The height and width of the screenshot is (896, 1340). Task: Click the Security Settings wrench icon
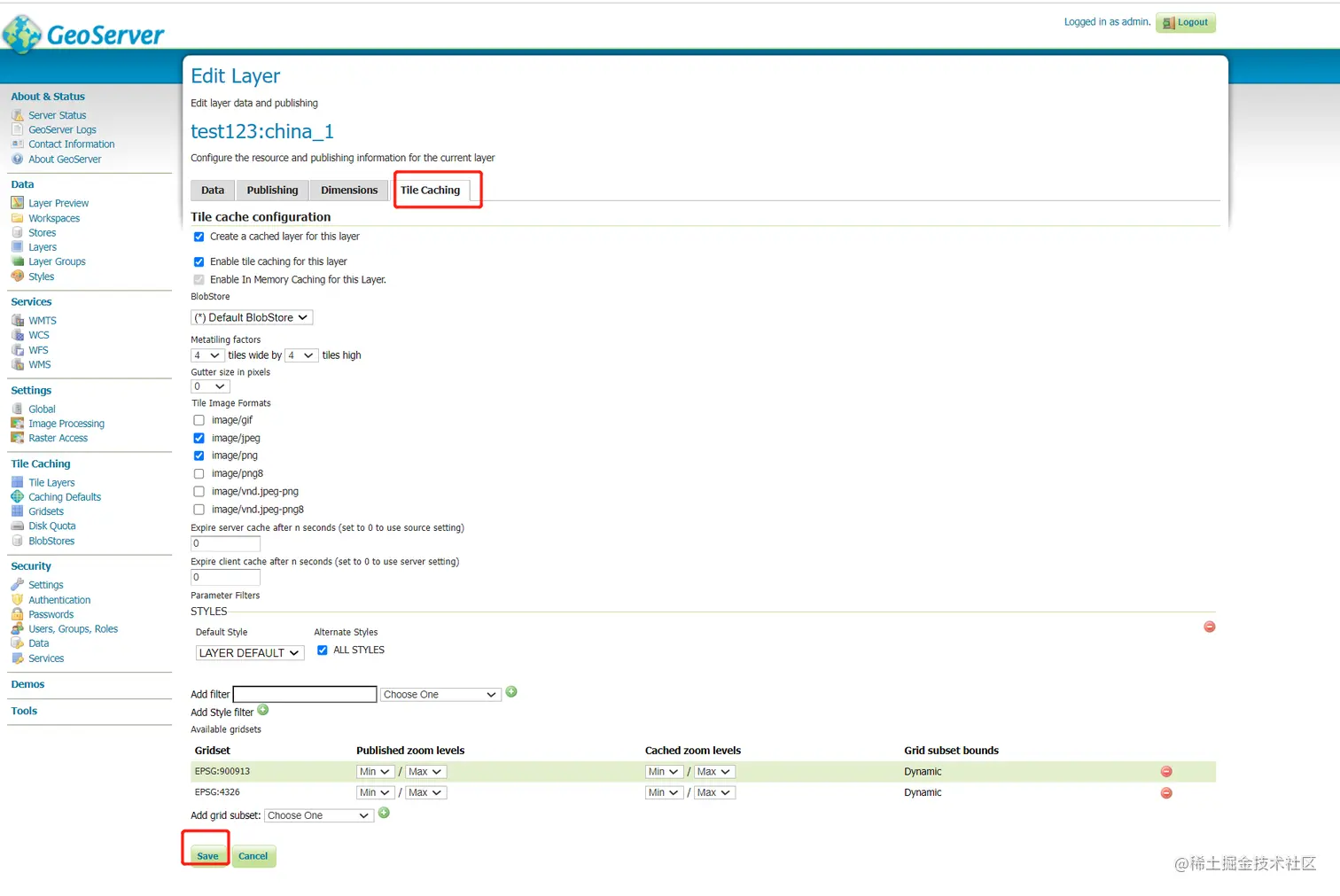[17, 585]
